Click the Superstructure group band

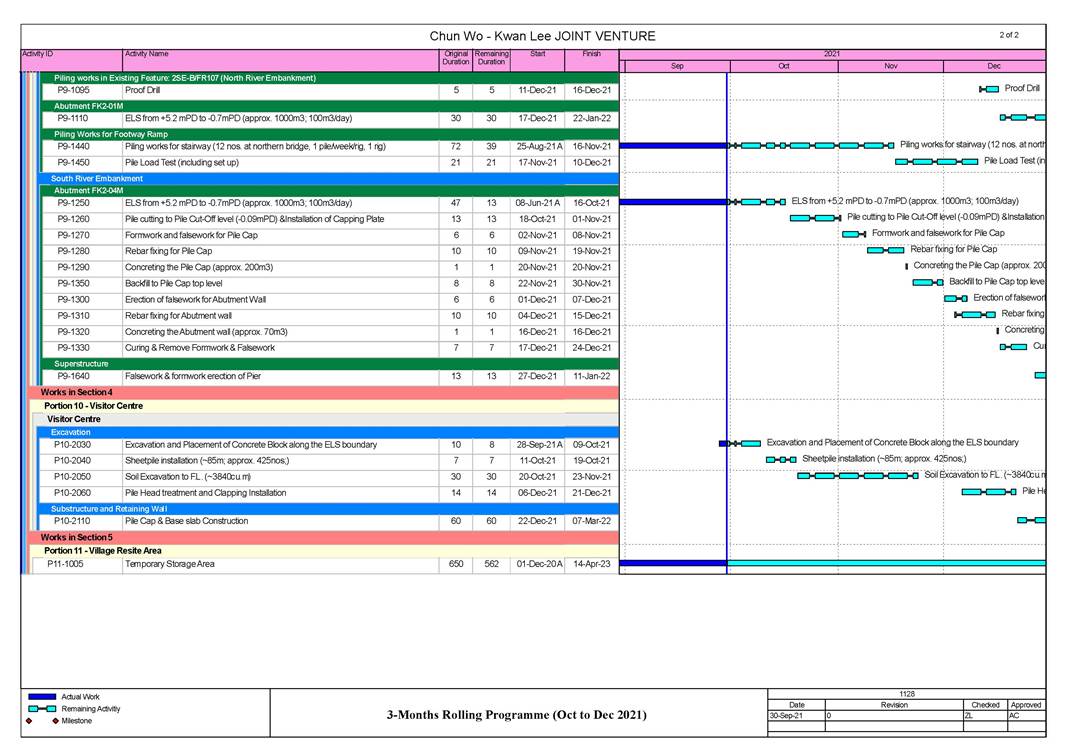329,364
